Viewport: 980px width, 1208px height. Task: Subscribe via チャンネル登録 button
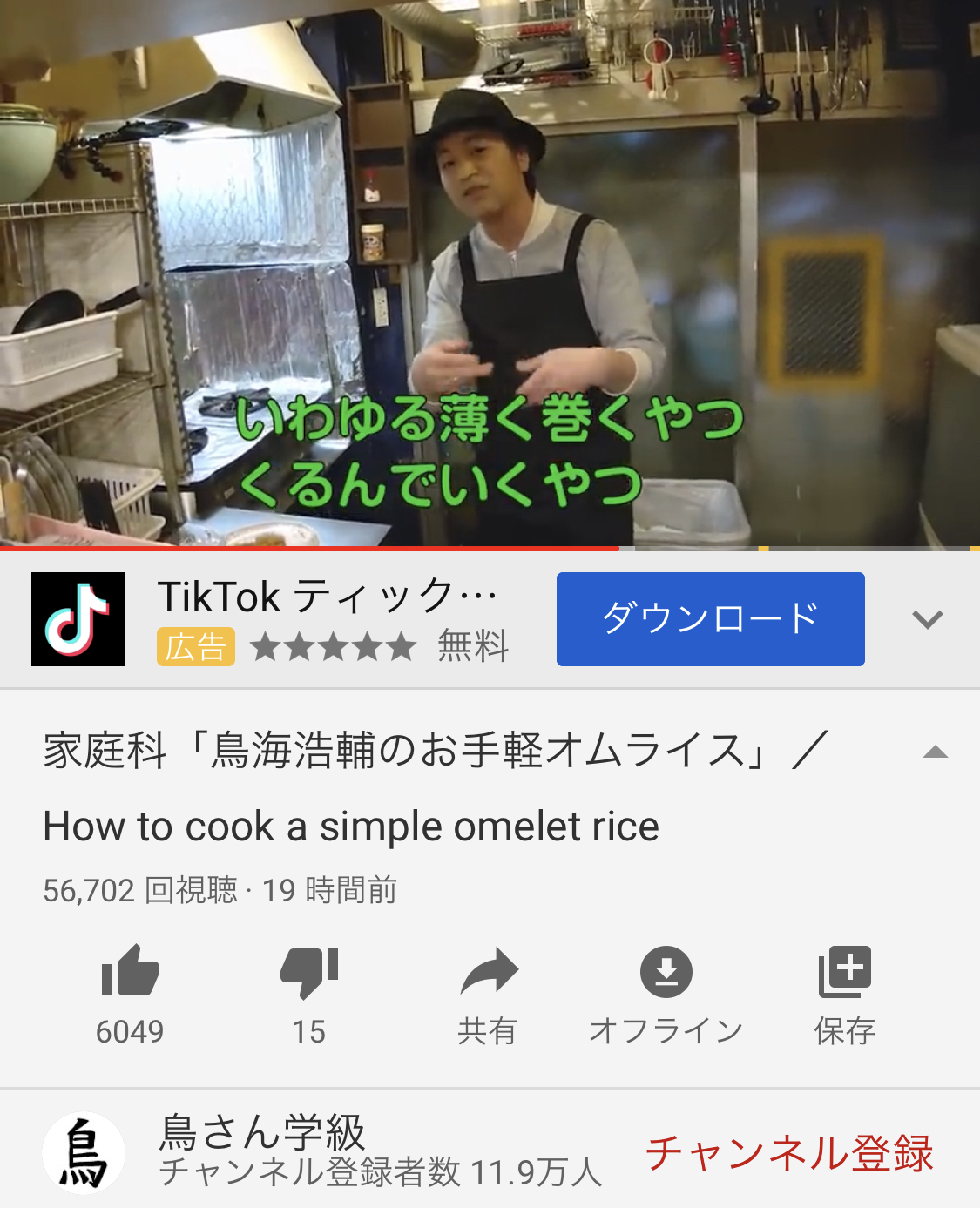pos(789,1153)
